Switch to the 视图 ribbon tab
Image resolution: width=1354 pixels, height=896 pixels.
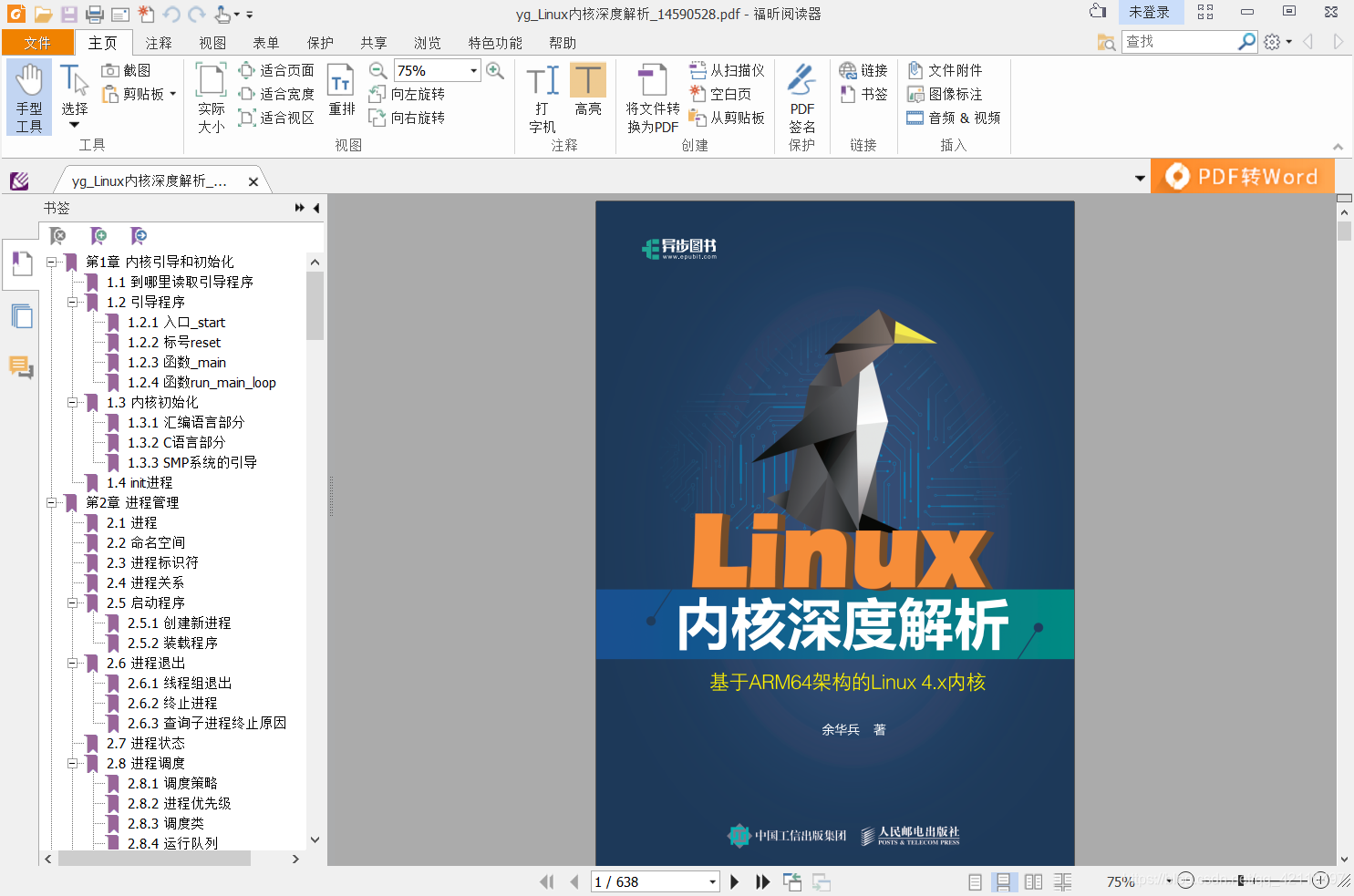click(x=212, y=43)
